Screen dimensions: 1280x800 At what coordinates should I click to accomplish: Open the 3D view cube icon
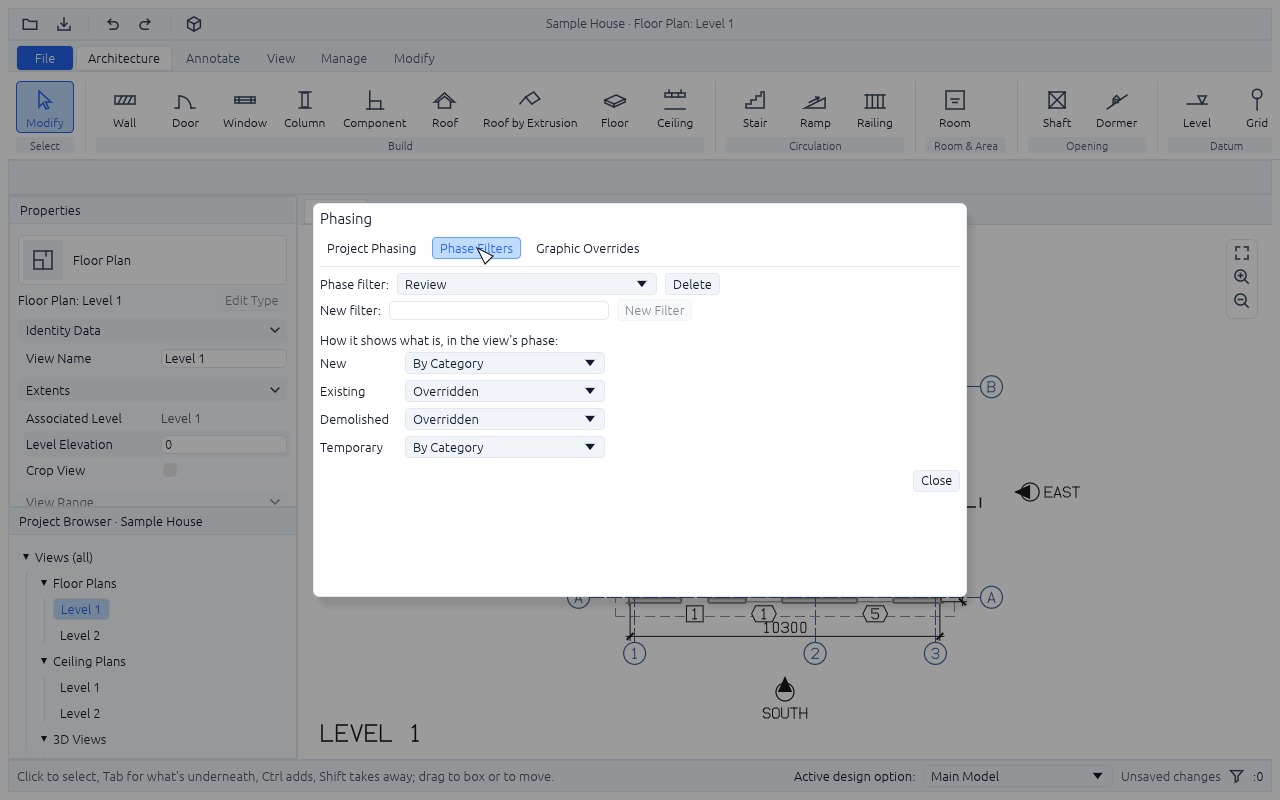click(x=195, y=24)
